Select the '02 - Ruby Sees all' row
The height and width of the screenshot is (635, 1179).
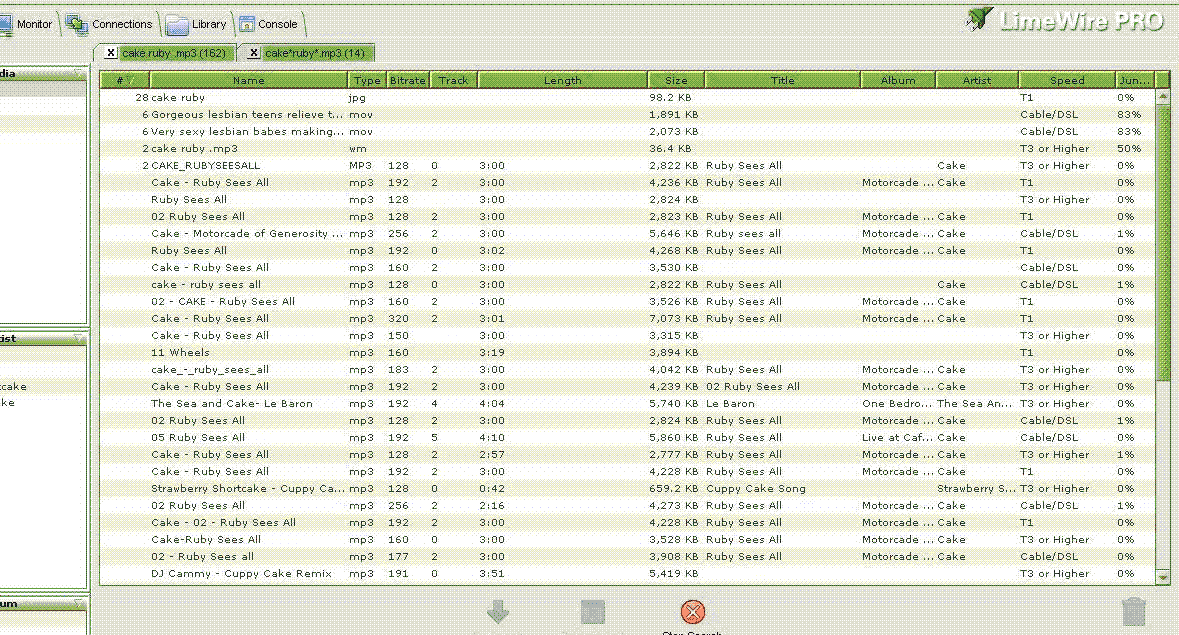coord(627,557)
